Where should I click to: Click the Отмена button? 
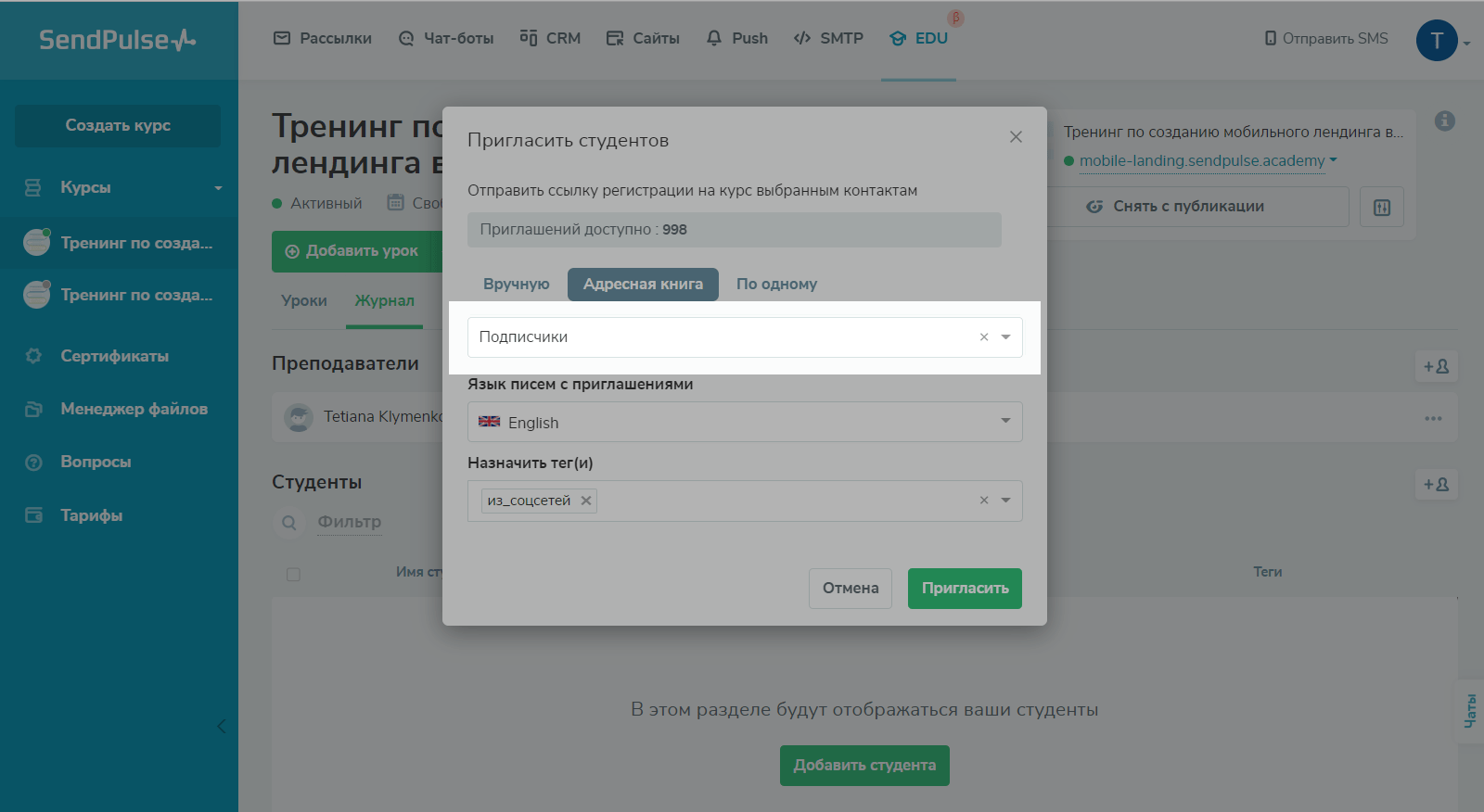point(850,589)
